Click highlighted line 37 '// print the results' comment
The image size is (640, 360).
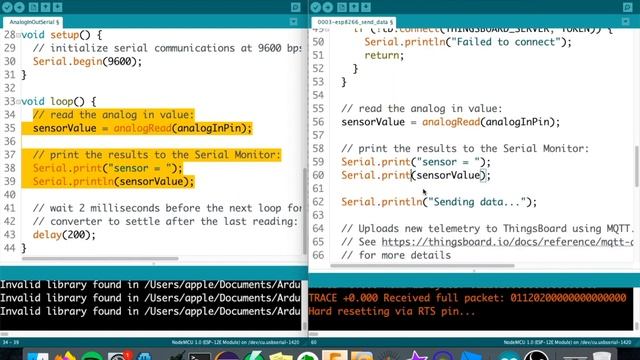click(157, 155)
